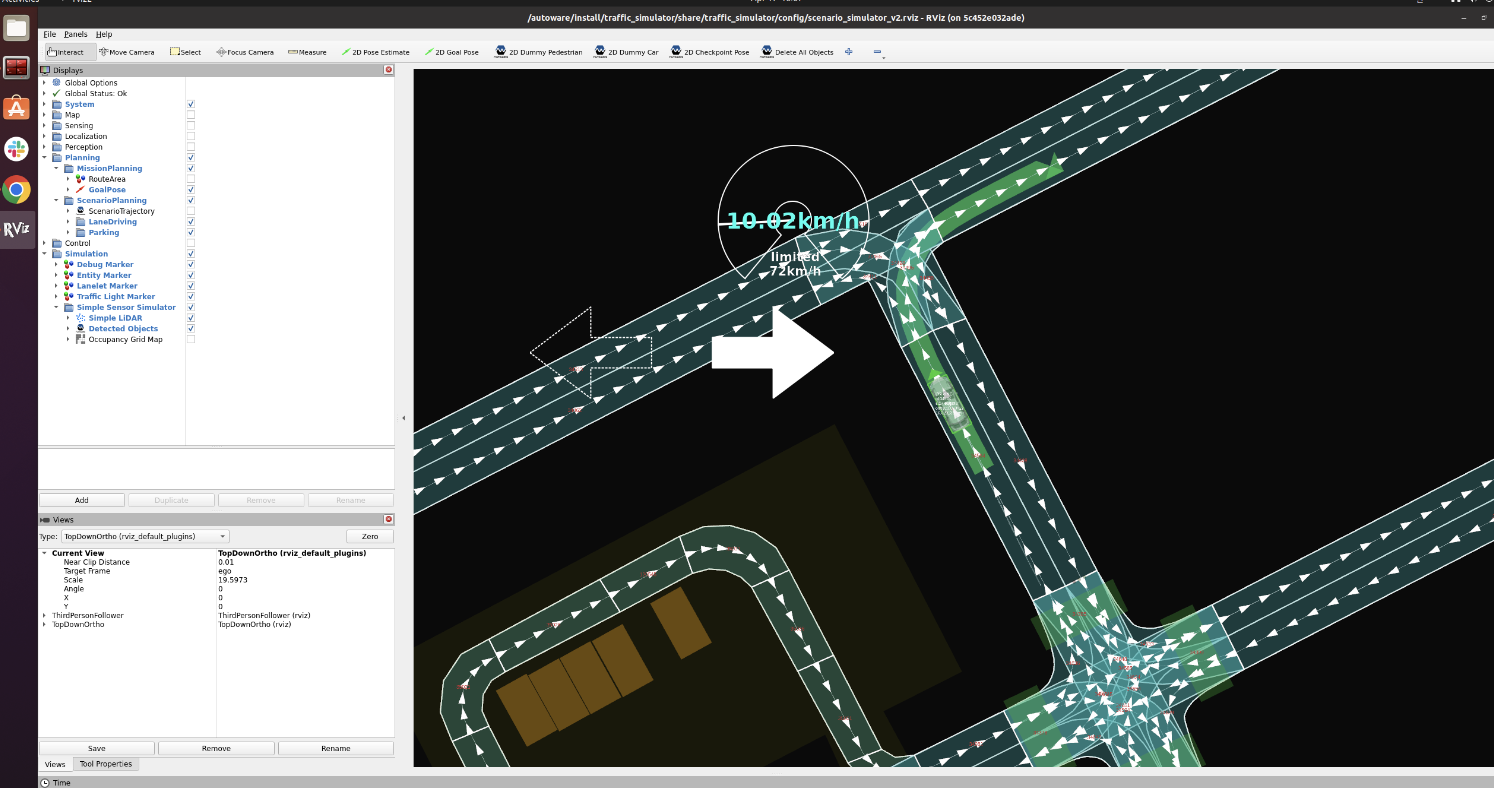Click the Save view button
Viewport: 1494px width, 788px height.
(x=97, y=748)
